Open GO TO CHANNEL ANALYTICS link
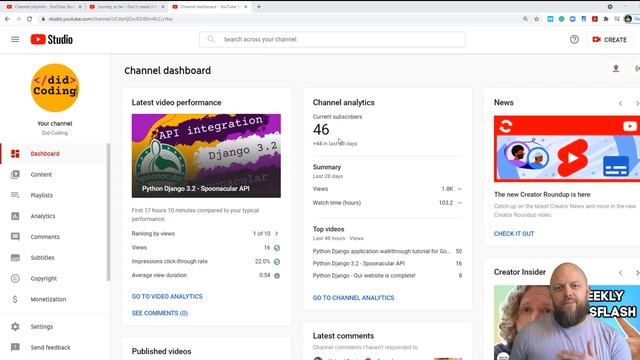The width and height of the screenshot is (640, 360). tap(353, 298)
